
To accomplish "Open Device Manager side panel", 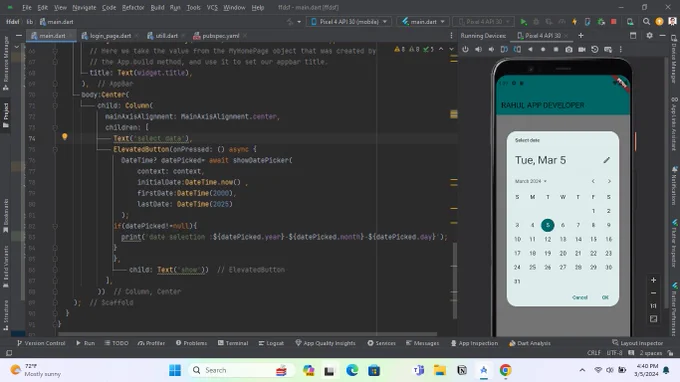I will coord(674,59).
